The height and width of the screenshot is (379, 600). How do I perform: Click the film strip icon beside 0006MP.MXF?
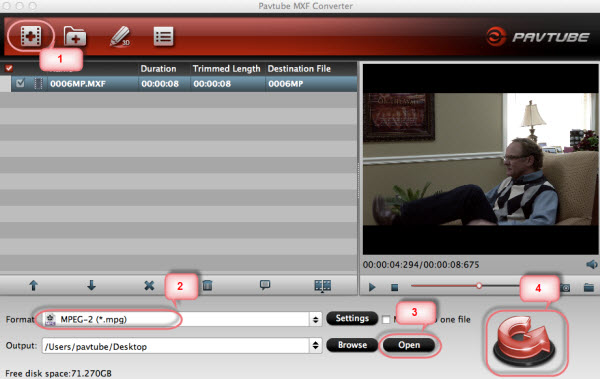[38, 83]
